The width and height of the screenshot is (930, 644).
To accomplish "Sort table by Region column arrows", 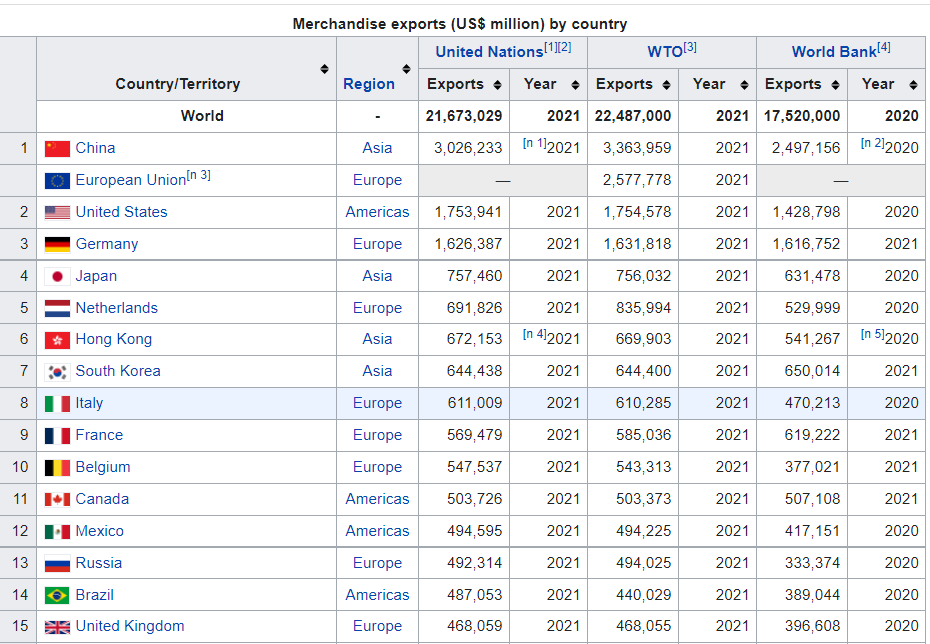I will (x=406, y=69).
